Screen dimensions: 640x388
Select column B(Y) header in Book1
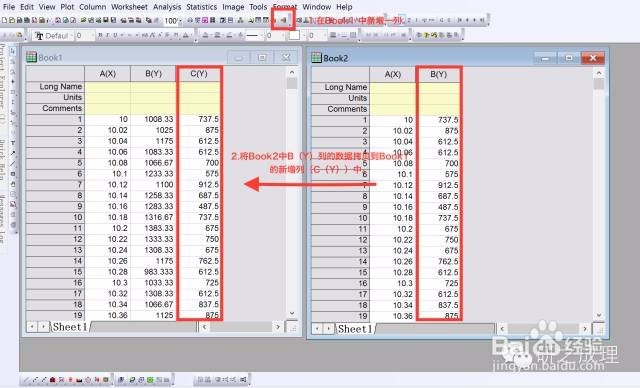153,74
